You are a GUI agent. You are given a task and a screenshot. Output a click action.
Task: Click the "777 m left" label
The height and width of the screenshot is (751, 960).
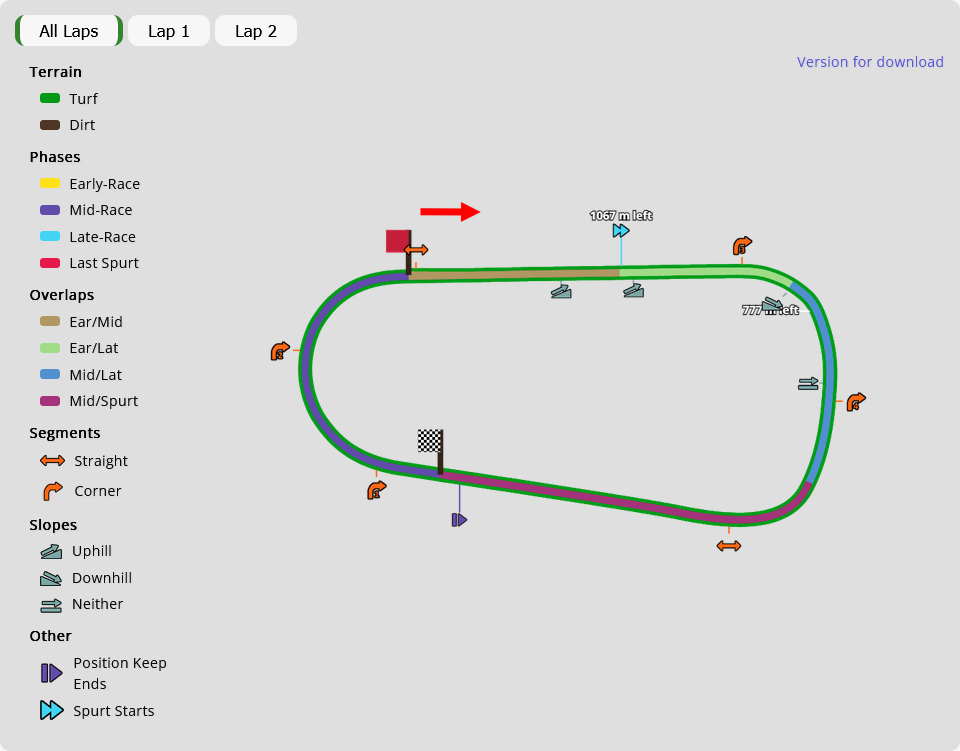(x=770, y=310)
